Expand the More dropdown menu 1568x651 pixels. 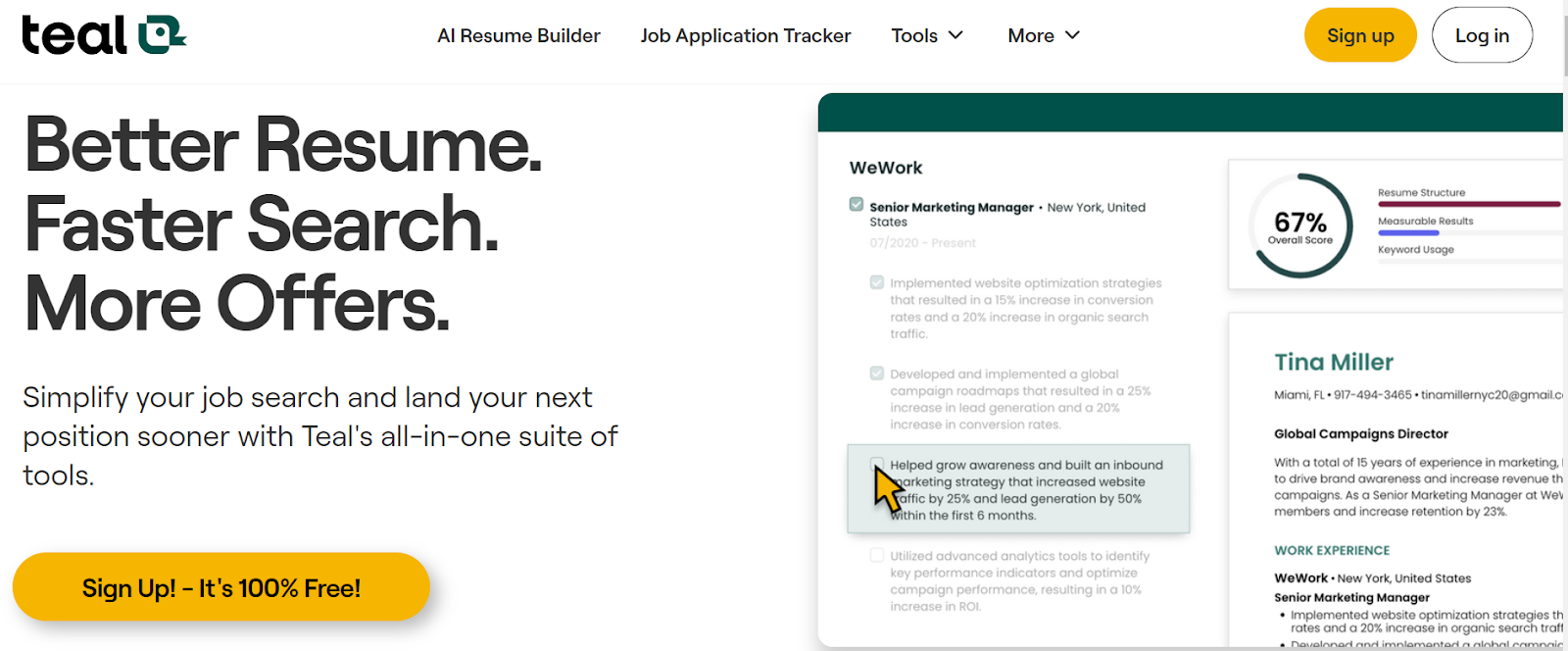[x=1044, y=36]
